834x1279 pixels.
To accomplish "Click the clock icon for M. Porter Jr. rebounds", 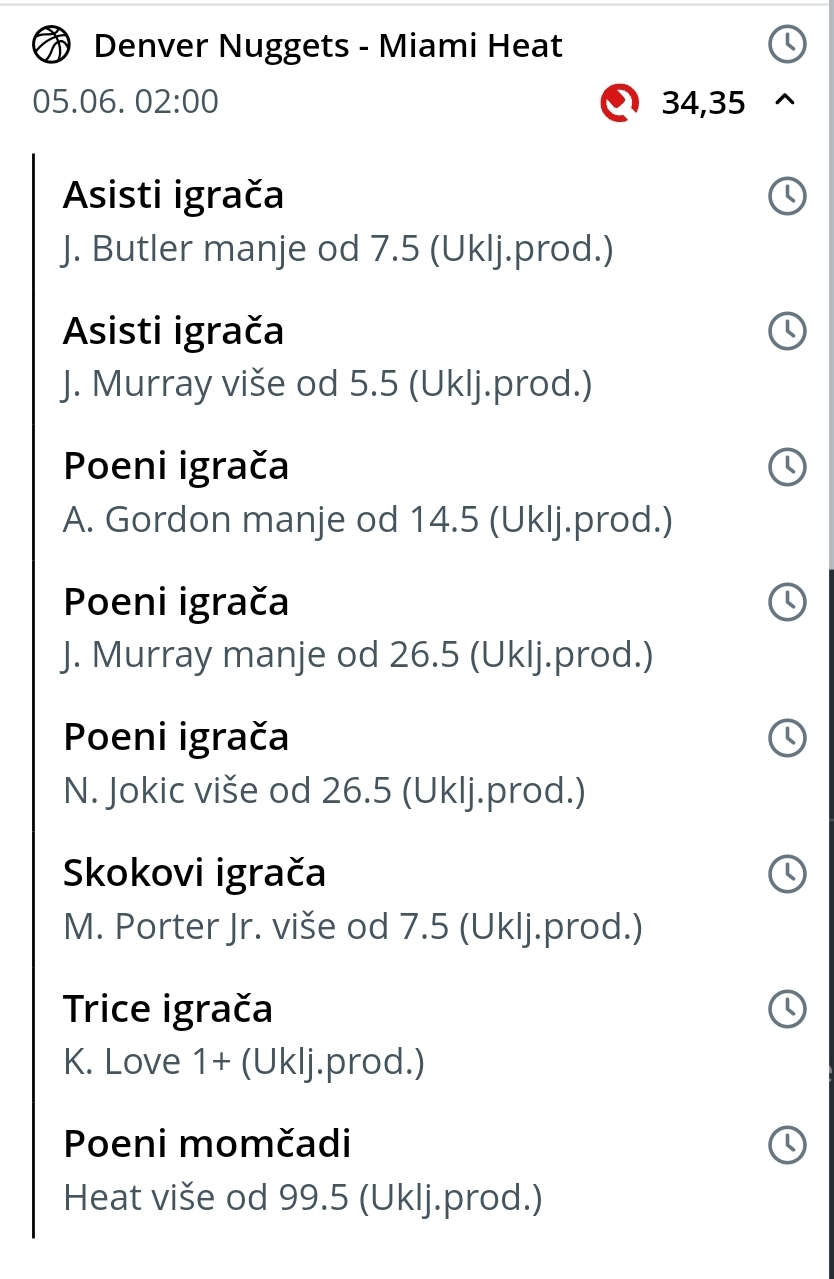I will pos(787,874).
